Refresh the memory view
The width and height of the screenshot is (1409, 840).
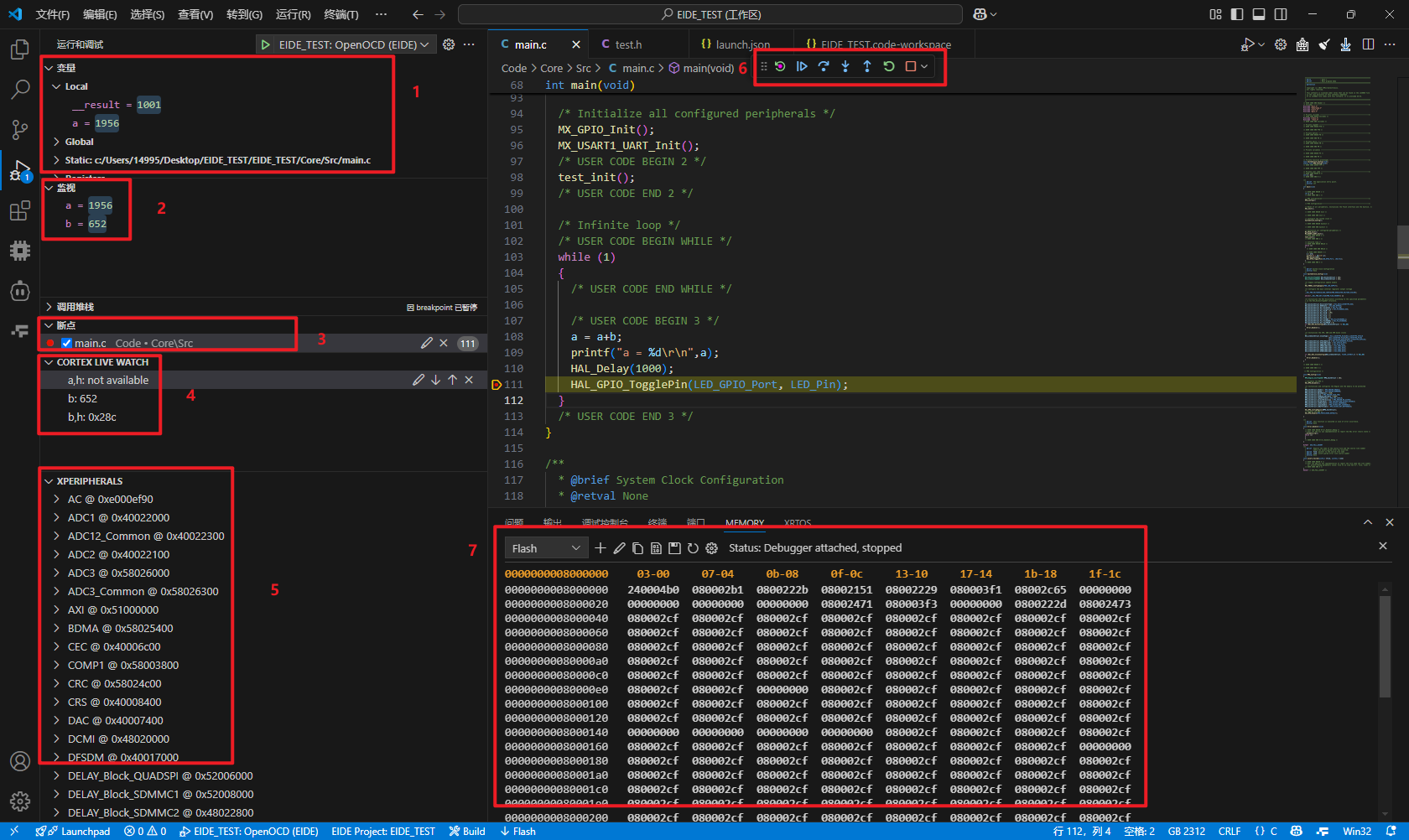coord(693,547)
